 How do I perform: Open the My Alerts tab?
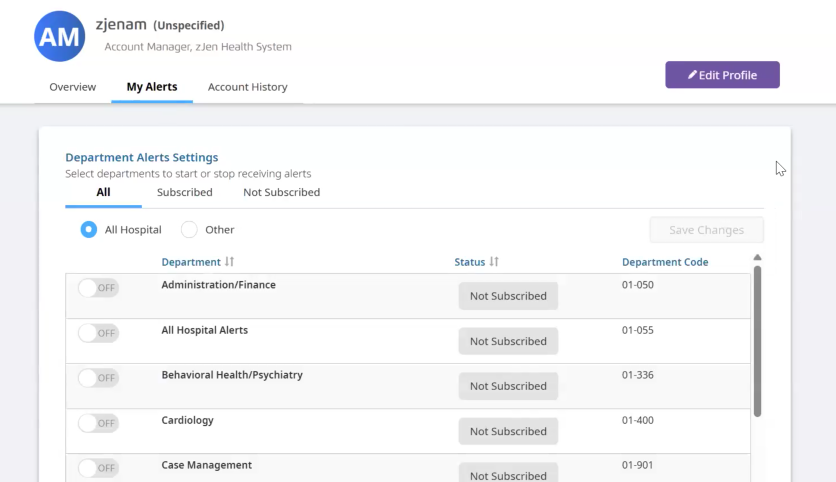(x=152, y=87)
